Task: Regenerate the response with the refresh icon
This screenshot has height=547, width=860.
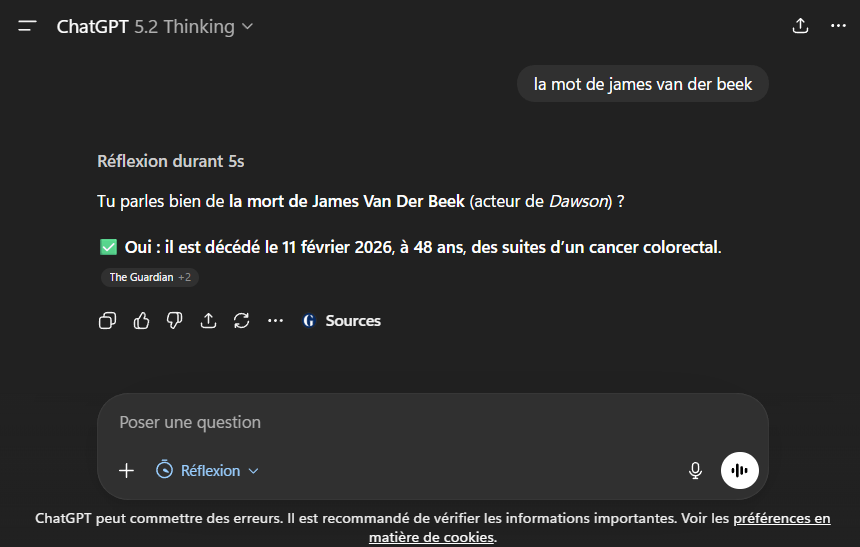Action: (x=242, y=320)
